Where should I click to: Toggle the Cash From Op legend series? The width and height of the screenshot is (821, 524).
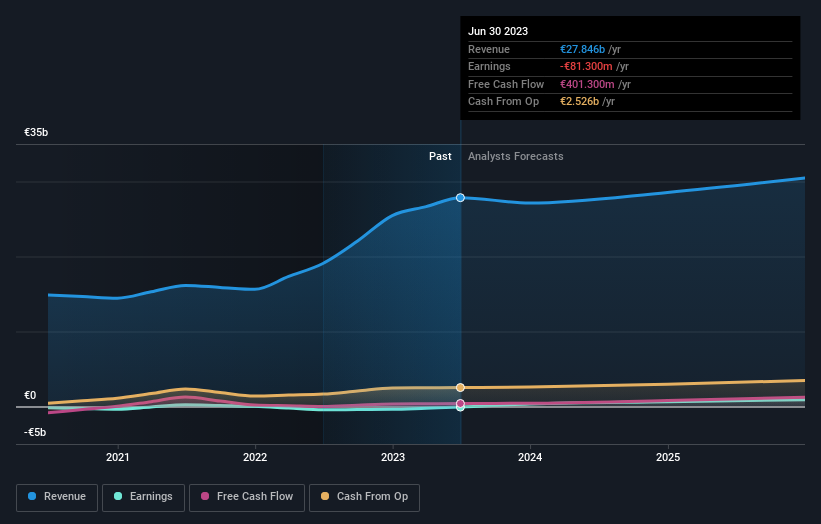(364, 497)
